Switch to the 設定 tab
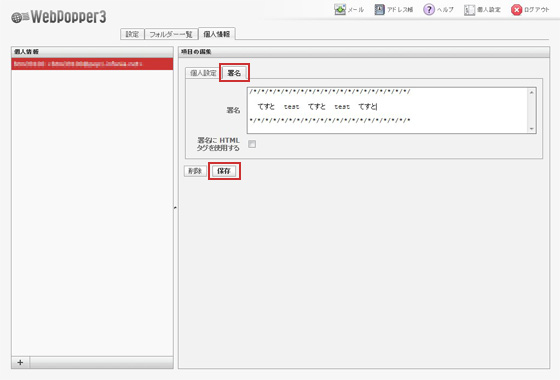This screenshot has height=380, width=560. pyautogui.click(x=132, y=34)
